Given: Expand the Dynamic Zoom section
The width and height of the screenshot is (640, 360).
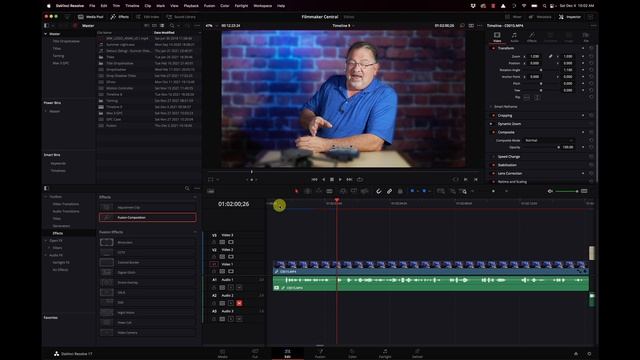Looking at the screenshot, I should [509, 124].
